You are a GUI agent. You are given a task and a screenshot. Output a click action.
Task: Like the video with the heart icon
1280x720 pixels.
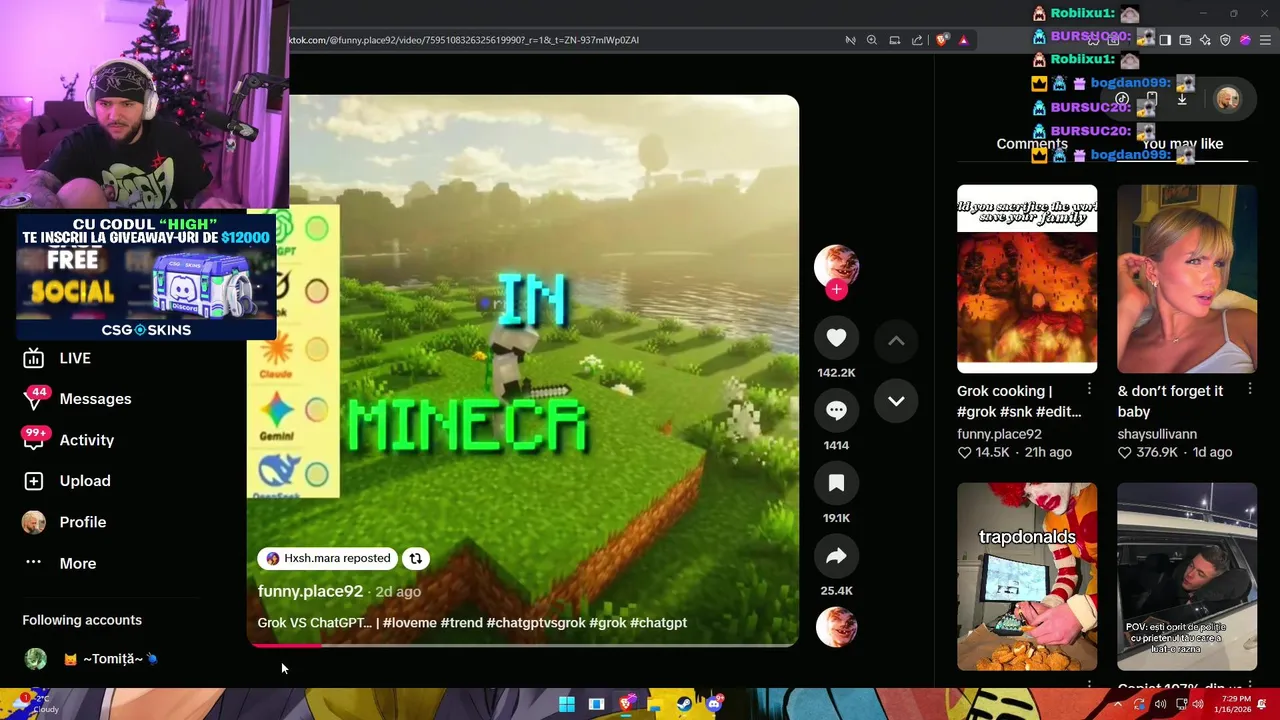836,338
